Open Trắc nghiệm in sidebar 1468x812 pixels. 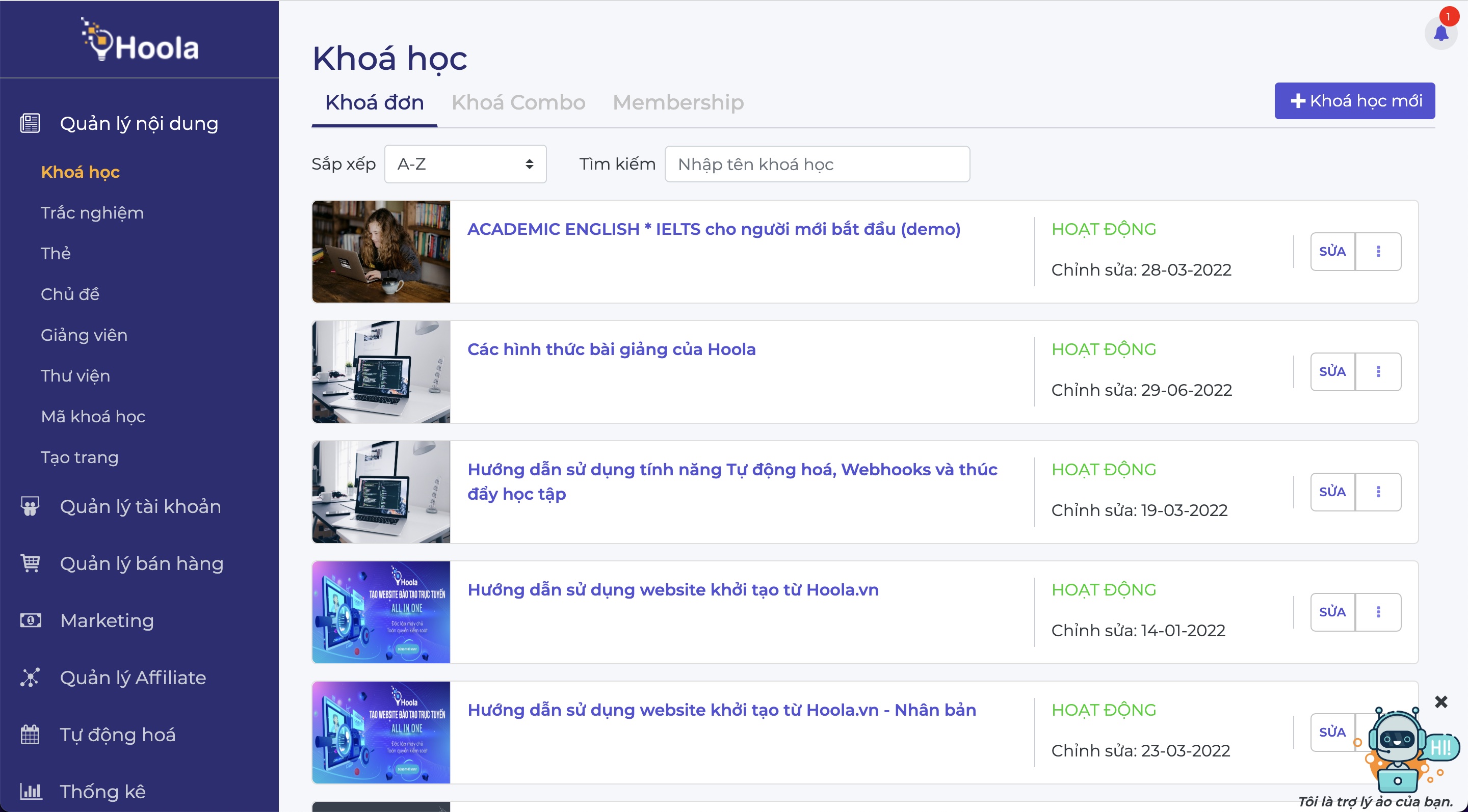(x=92, y=212)
